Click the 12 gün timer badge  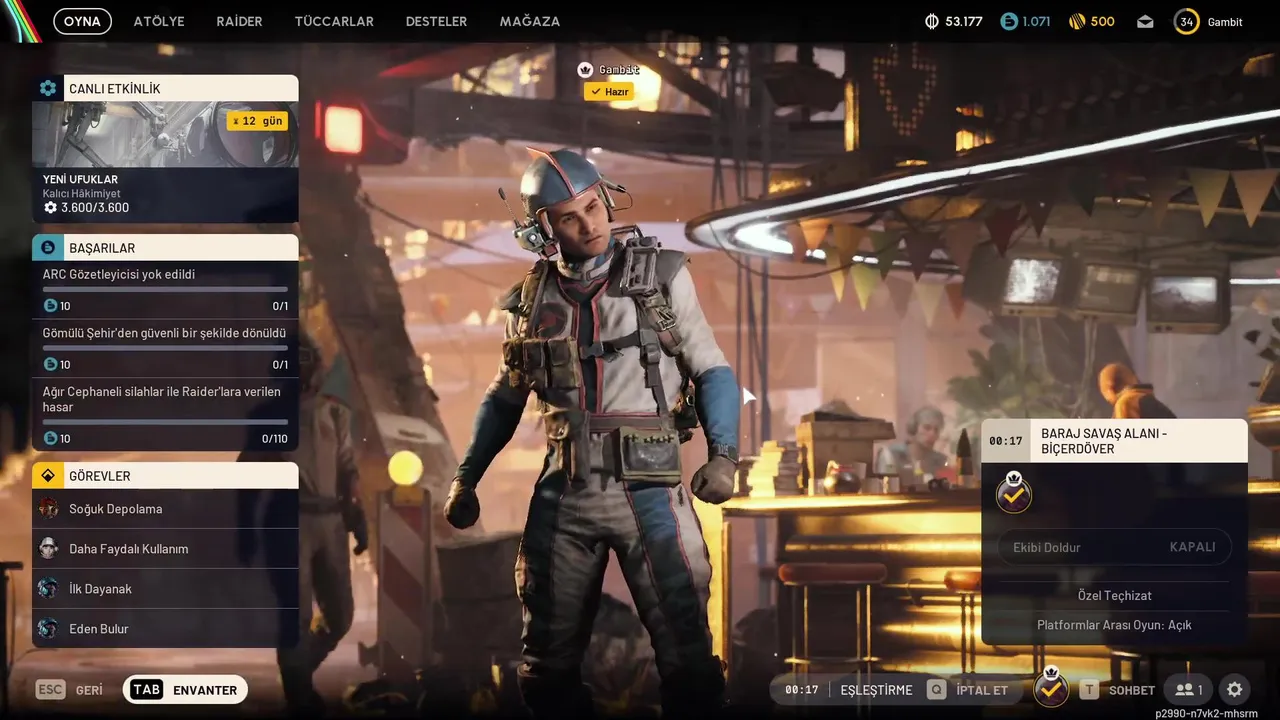[x=257, y=121]
